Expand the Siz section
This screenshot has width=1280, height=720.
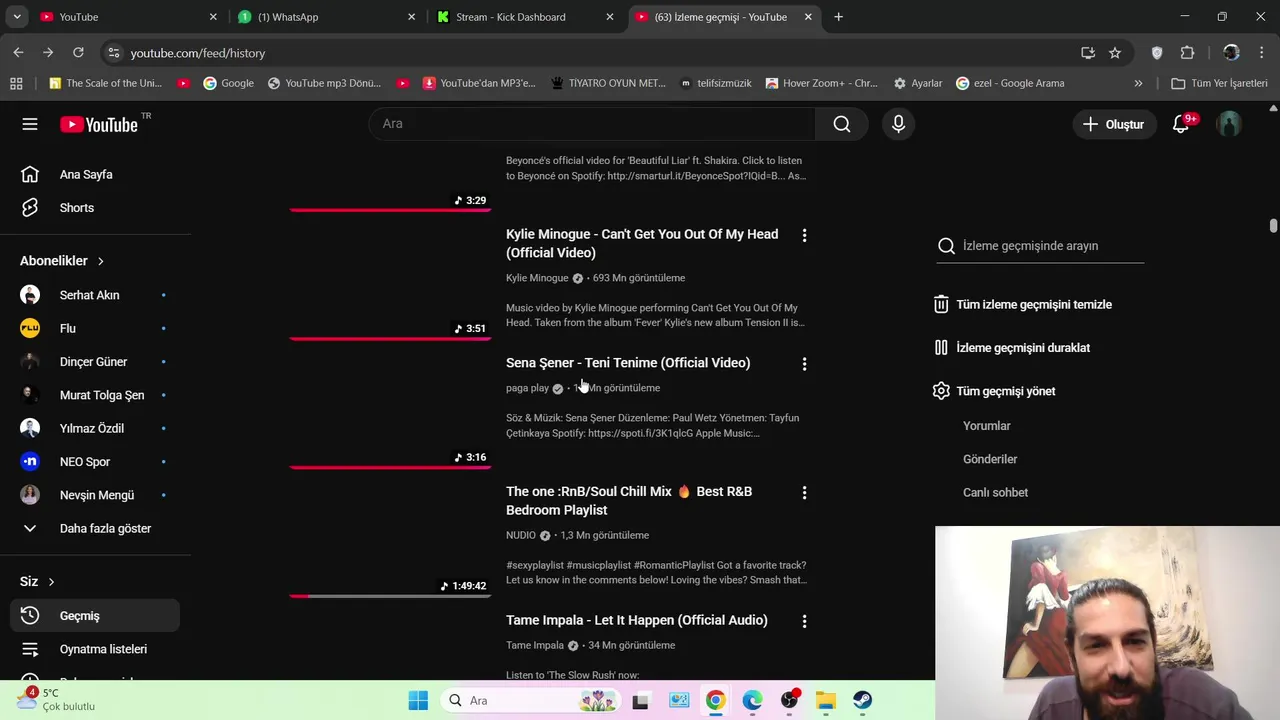37,582
